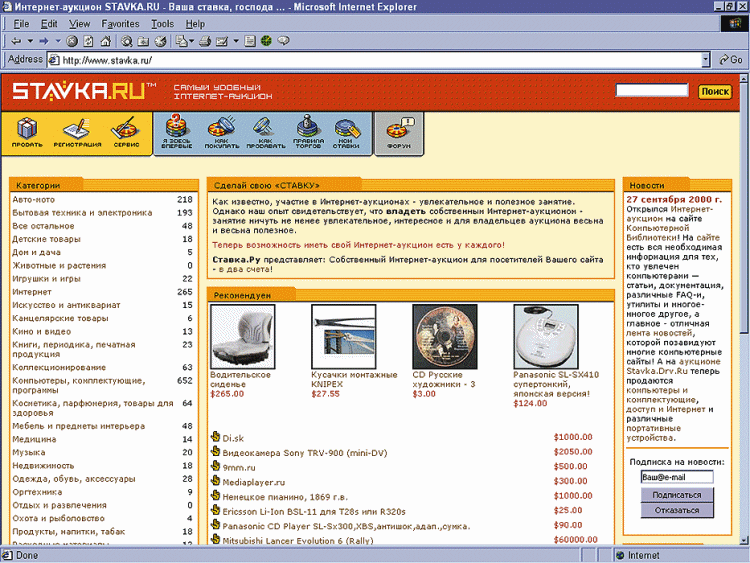750x563 pixels.
Task: Click the Как продавать icon
Action: point(265,126)
